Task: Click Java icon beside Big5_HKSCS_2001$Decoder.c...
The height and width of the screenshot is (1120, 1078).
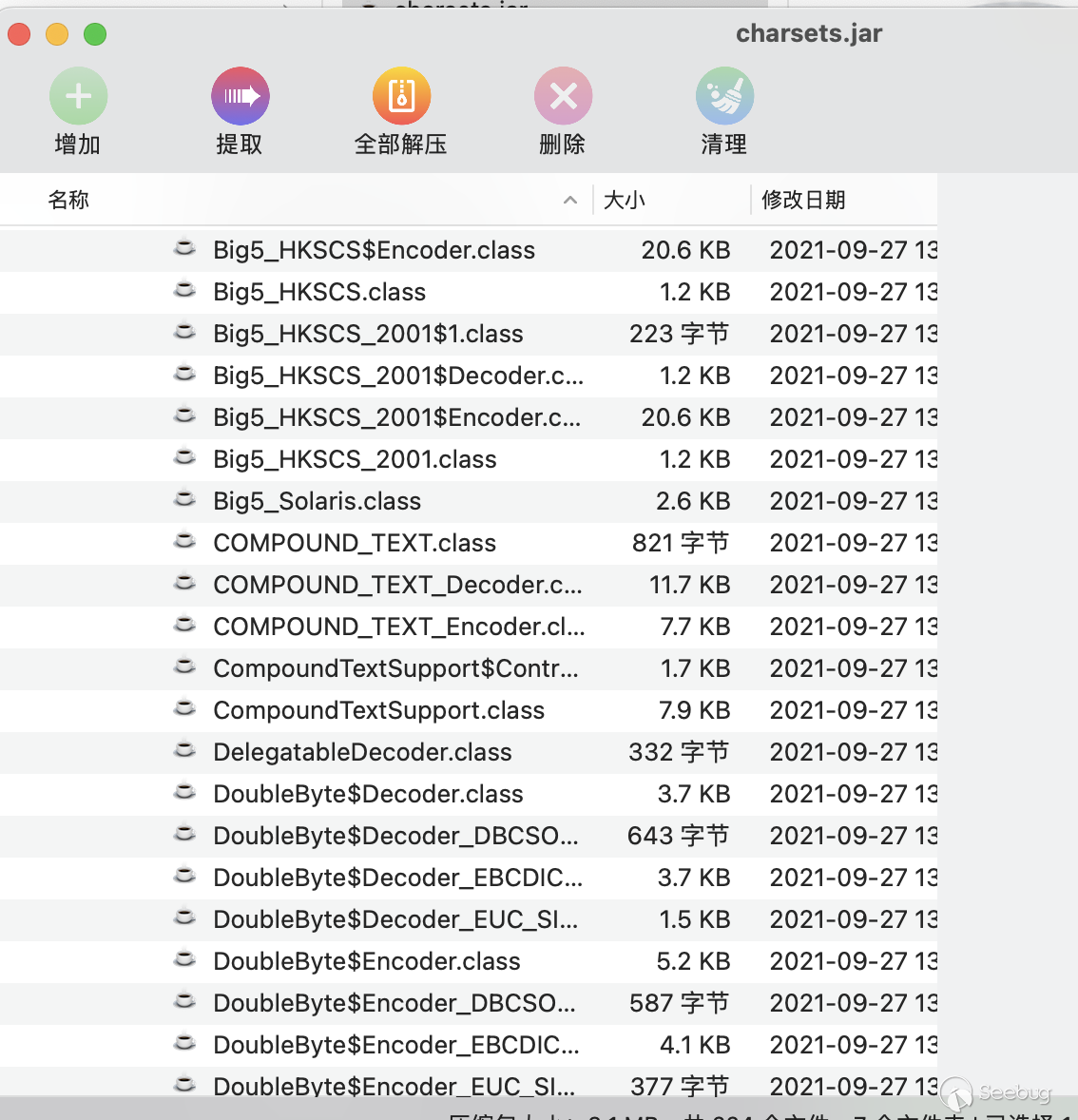Action: (x=185, y=373)
